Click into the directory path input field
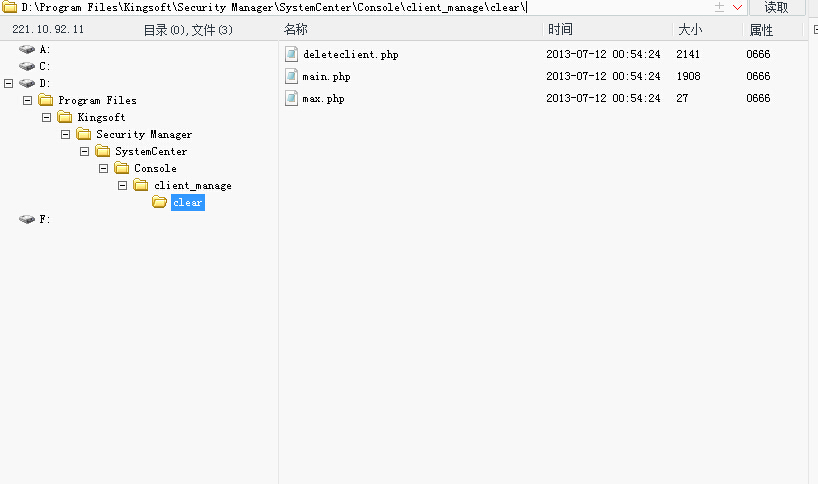818x484 pixels. click(365, 7)
